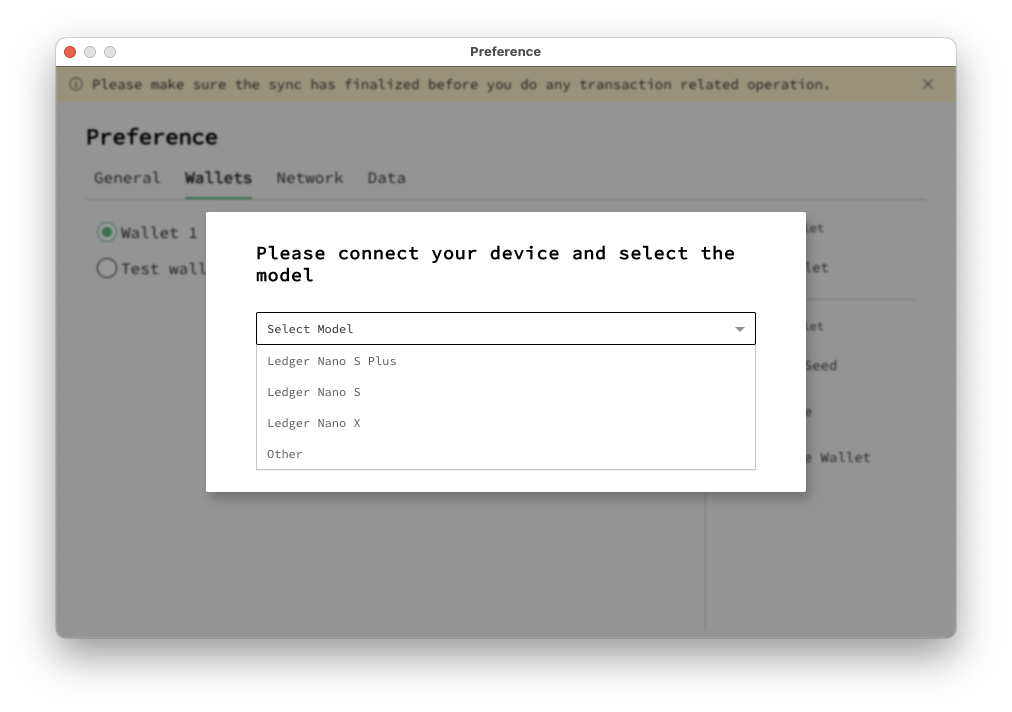Screen dimensions: 1012x712
Task: Open the Wallets tab
Action: coord(218,178)
